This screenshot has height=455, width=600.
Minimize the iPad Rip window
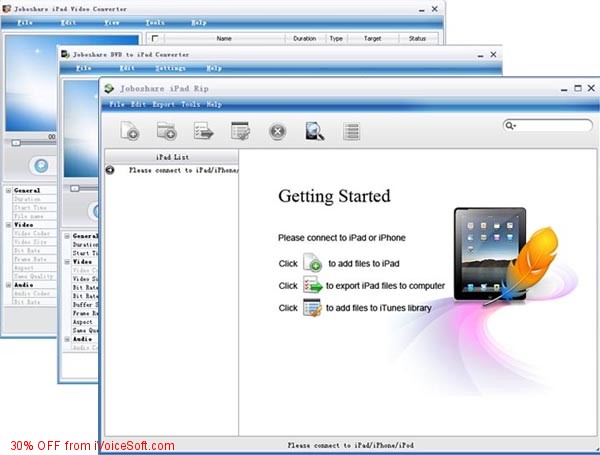(564, 90)
